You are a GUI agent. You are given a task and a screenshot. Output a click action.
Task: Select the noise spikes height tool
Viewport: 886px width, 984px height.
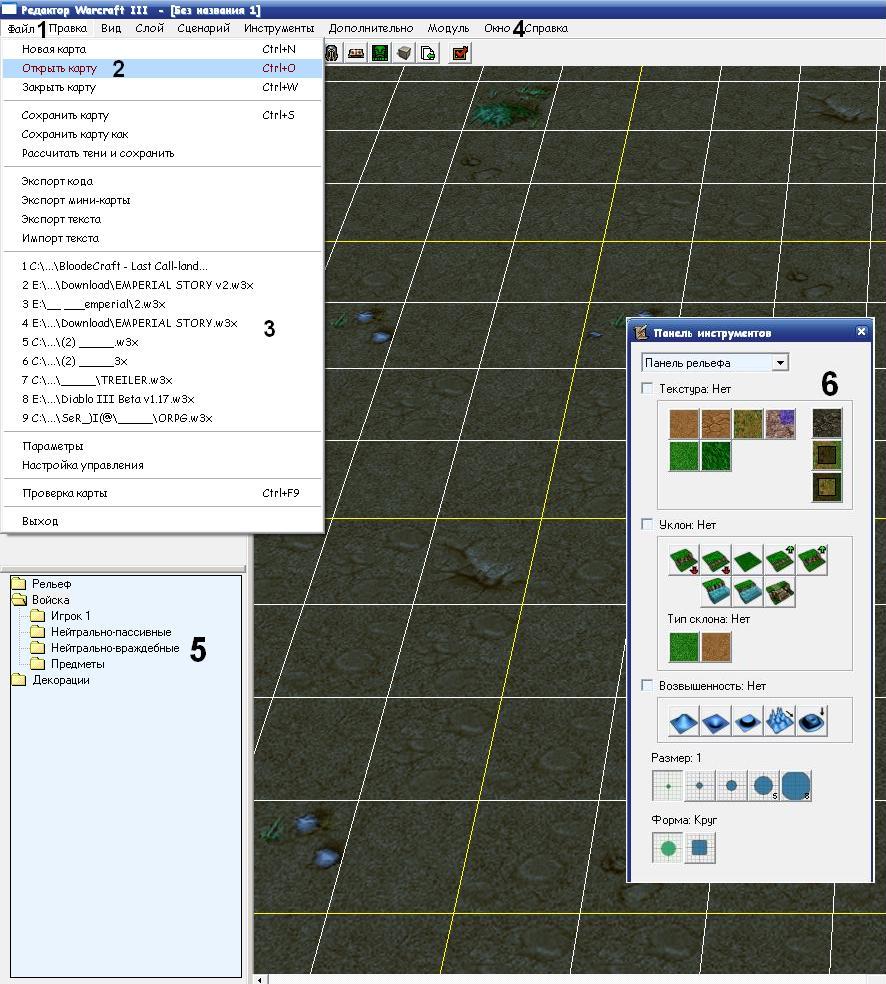780,721
